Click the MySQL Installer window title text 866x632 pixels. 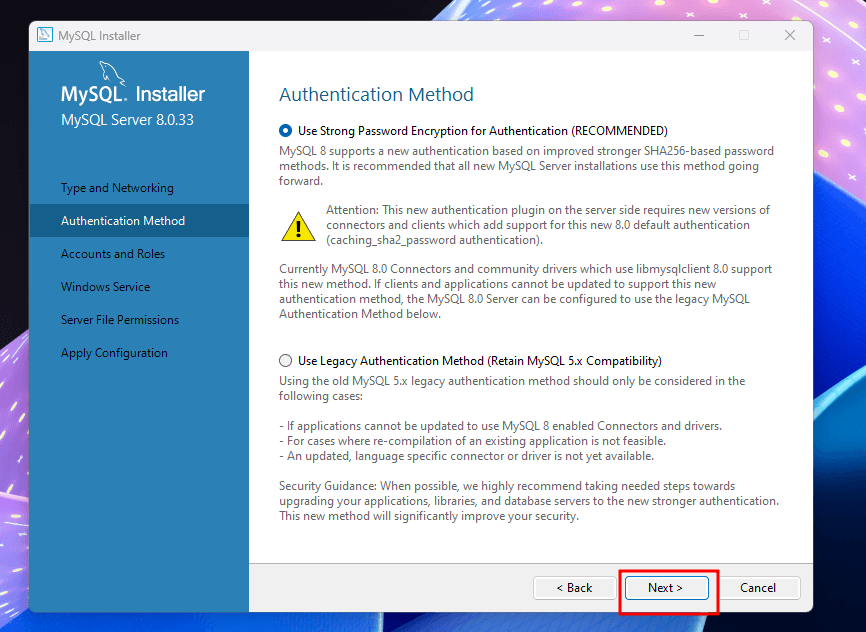click(99, 35)
